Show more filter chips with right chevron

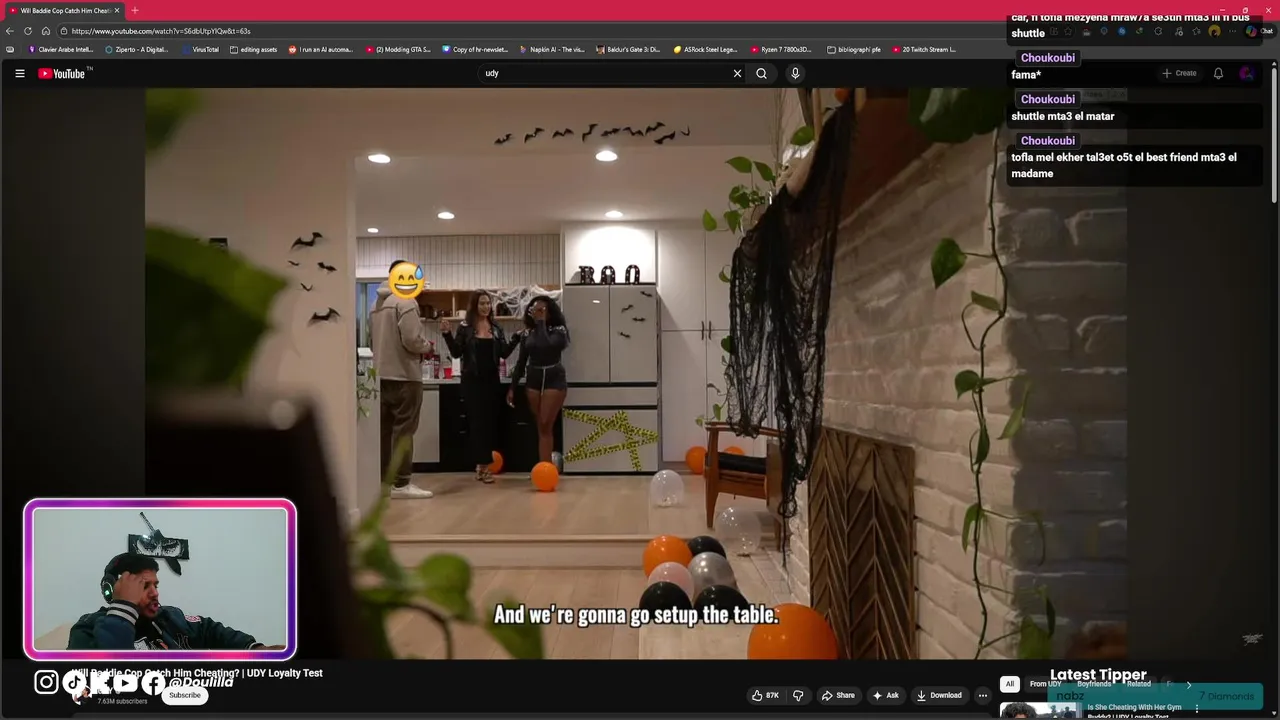pyautogui.click(x=1189, y=684)
